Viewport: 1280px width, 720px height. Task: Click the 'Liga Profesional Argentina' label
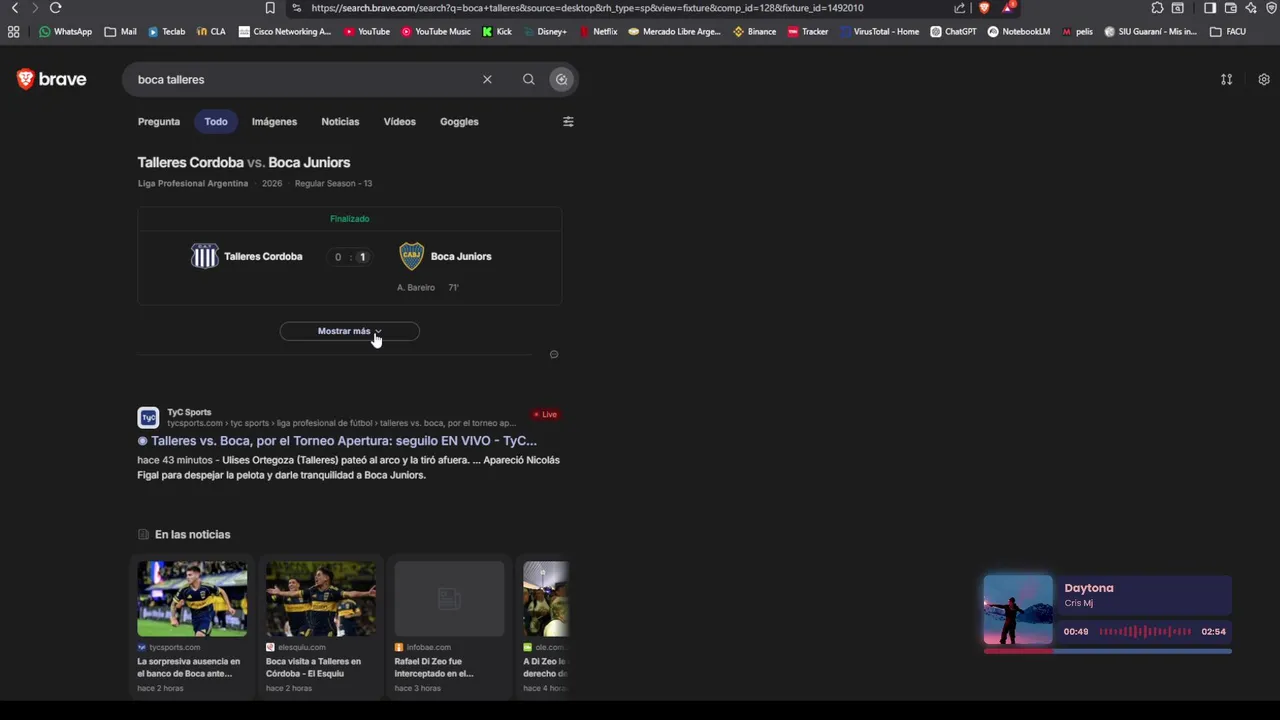pyautogui.click(x=193, y=183)
